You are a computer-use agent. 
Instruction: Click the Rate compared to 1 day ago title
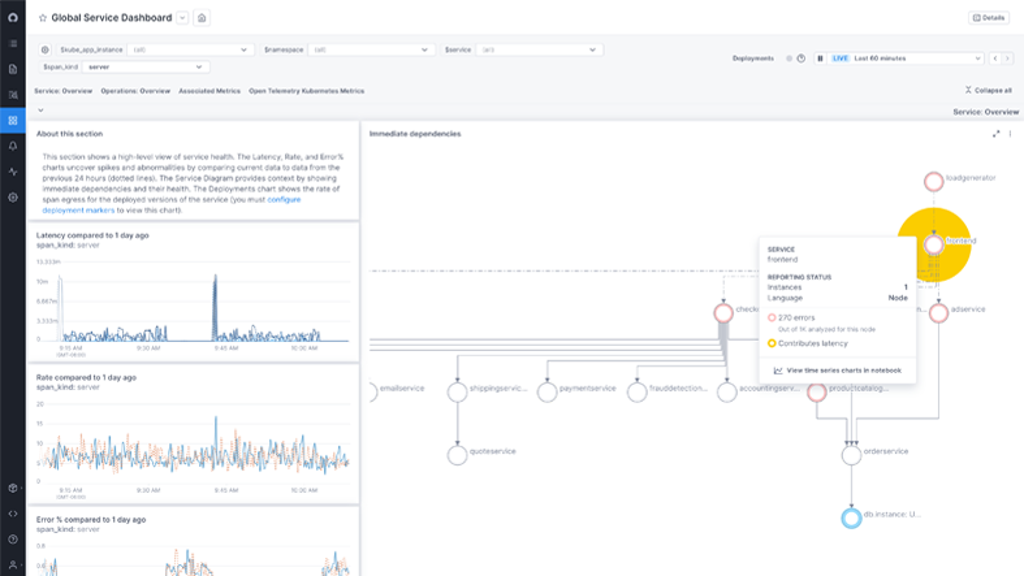point(86,377)
